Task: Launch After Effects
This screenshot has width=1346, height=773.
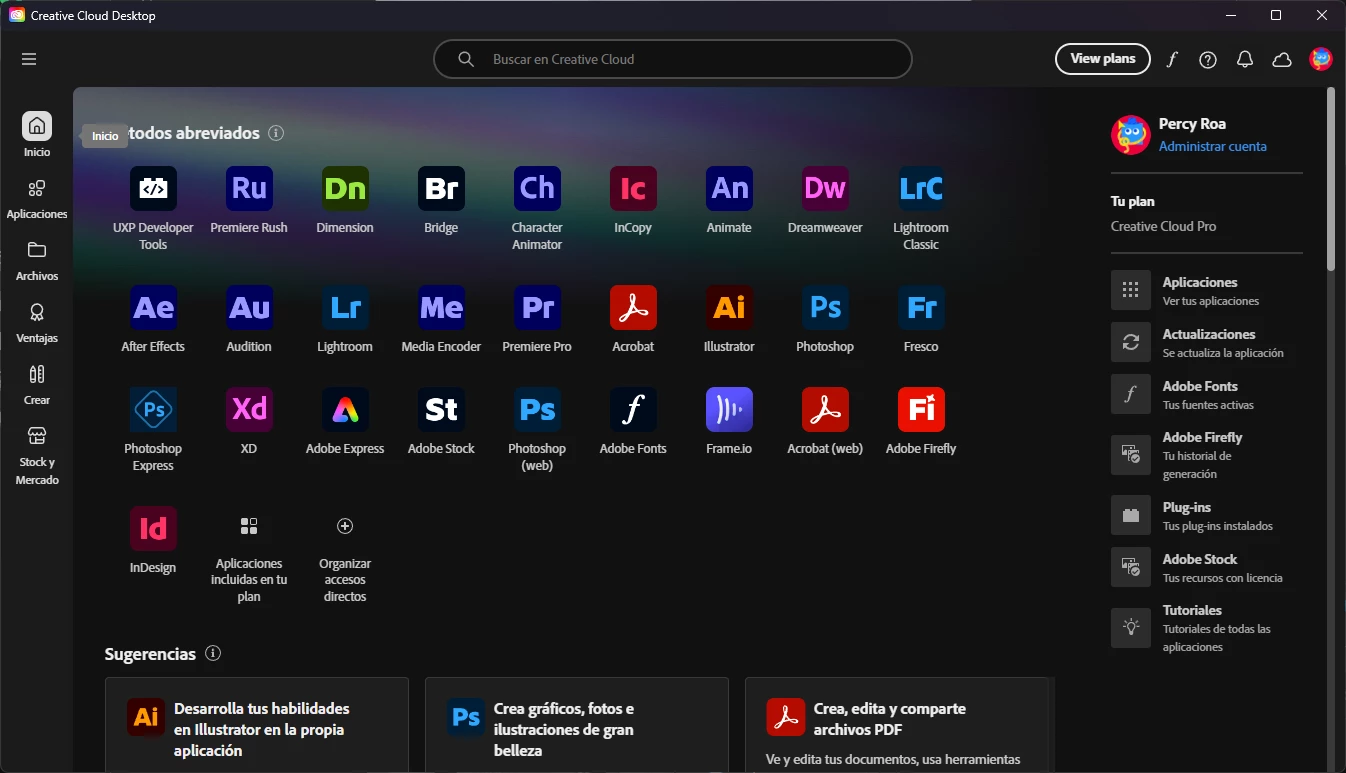Action: point(153,308)
